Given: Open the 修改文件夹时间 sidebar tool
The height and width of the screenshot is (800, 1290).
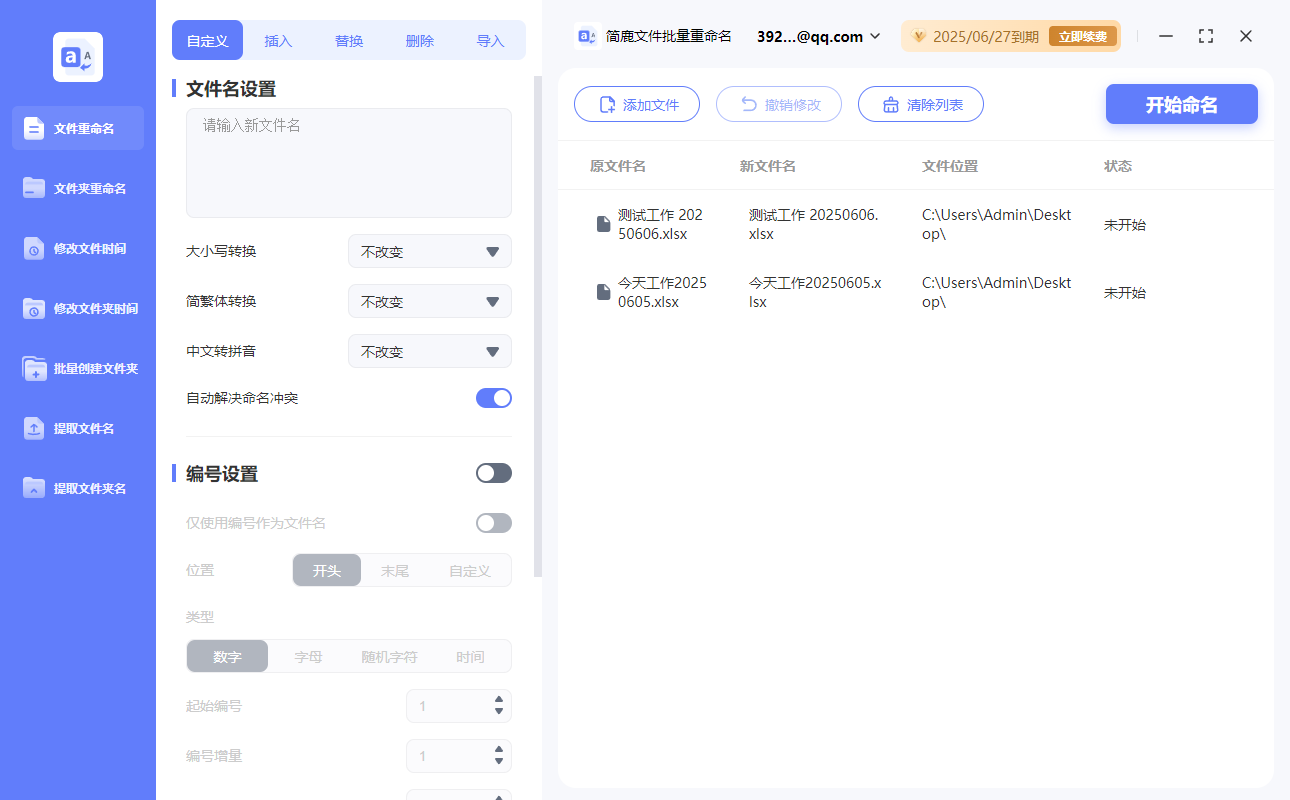Looking at the screenshot, I should click(77, 308).
